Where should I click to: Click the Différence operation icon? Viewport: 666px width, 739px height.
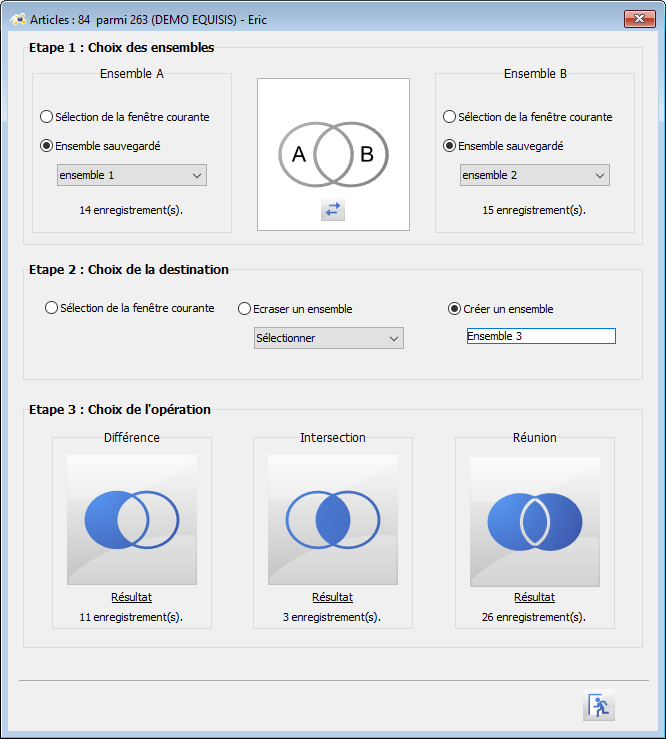[x=132, y=520]
